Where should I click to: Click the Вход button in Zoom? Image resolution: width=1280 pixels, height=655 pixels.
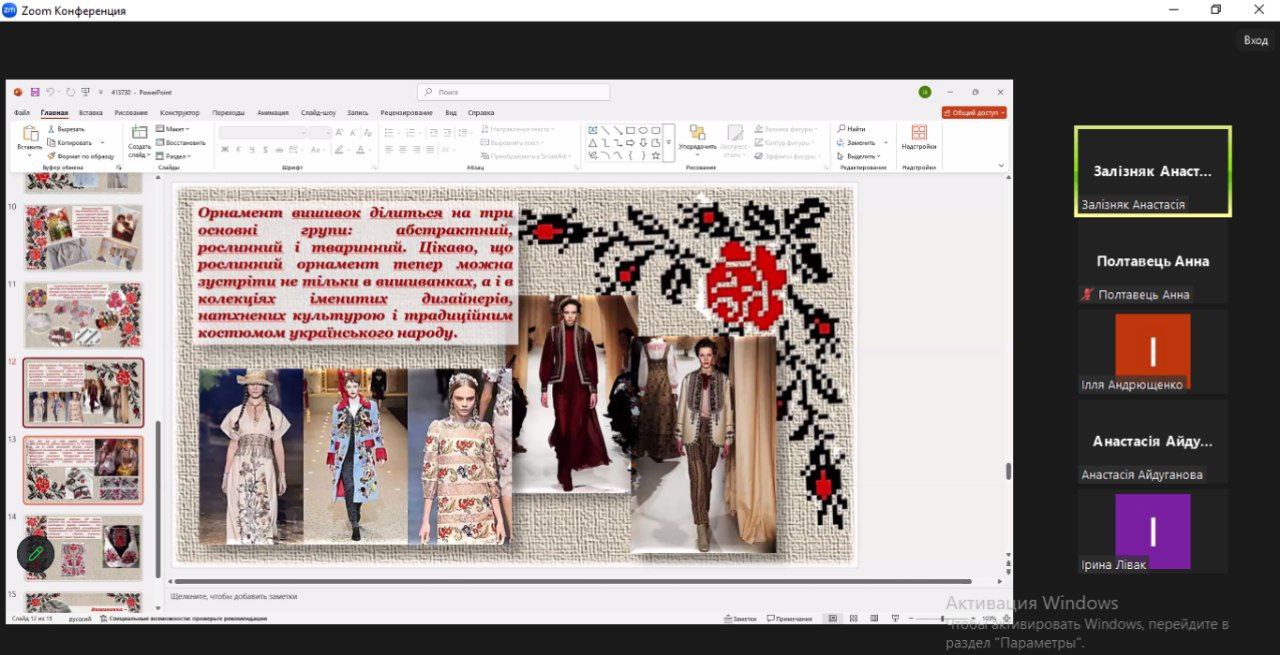pos(1255,40)
